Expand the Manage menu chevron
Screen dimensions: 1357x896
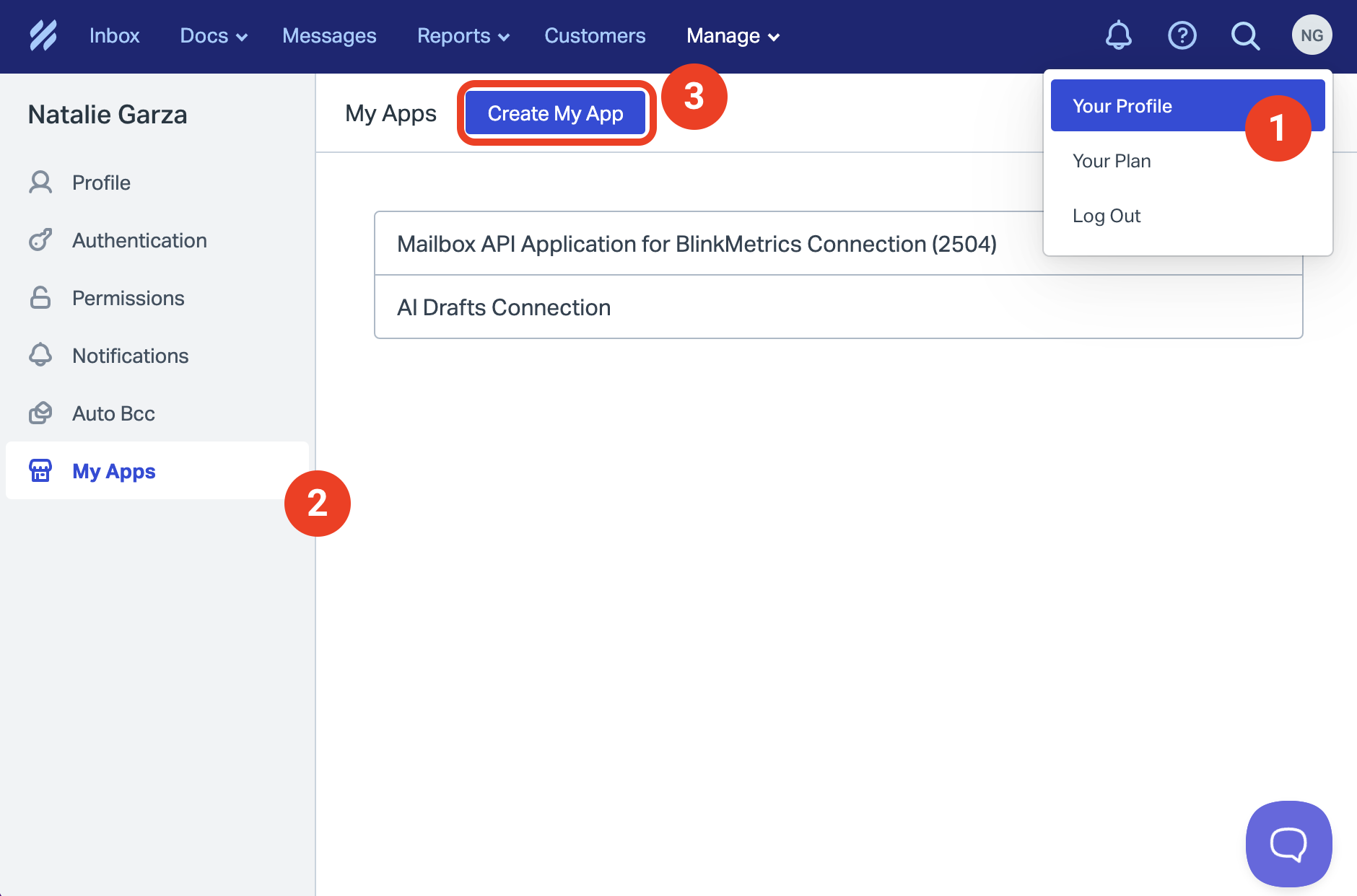774,36
